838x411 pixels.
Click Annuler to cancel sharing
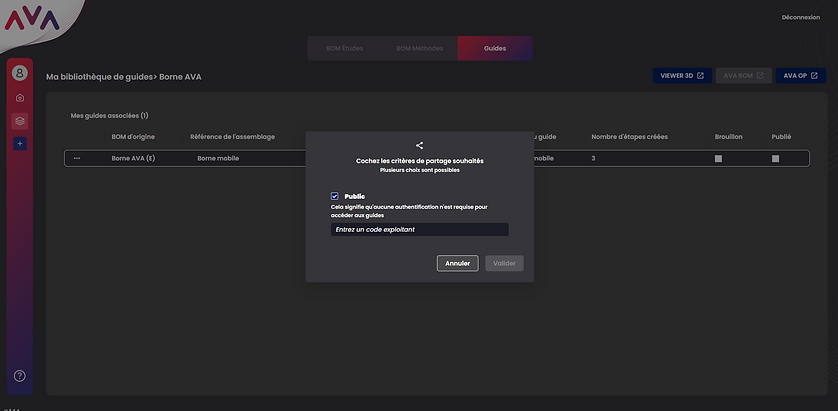point(457,263)
